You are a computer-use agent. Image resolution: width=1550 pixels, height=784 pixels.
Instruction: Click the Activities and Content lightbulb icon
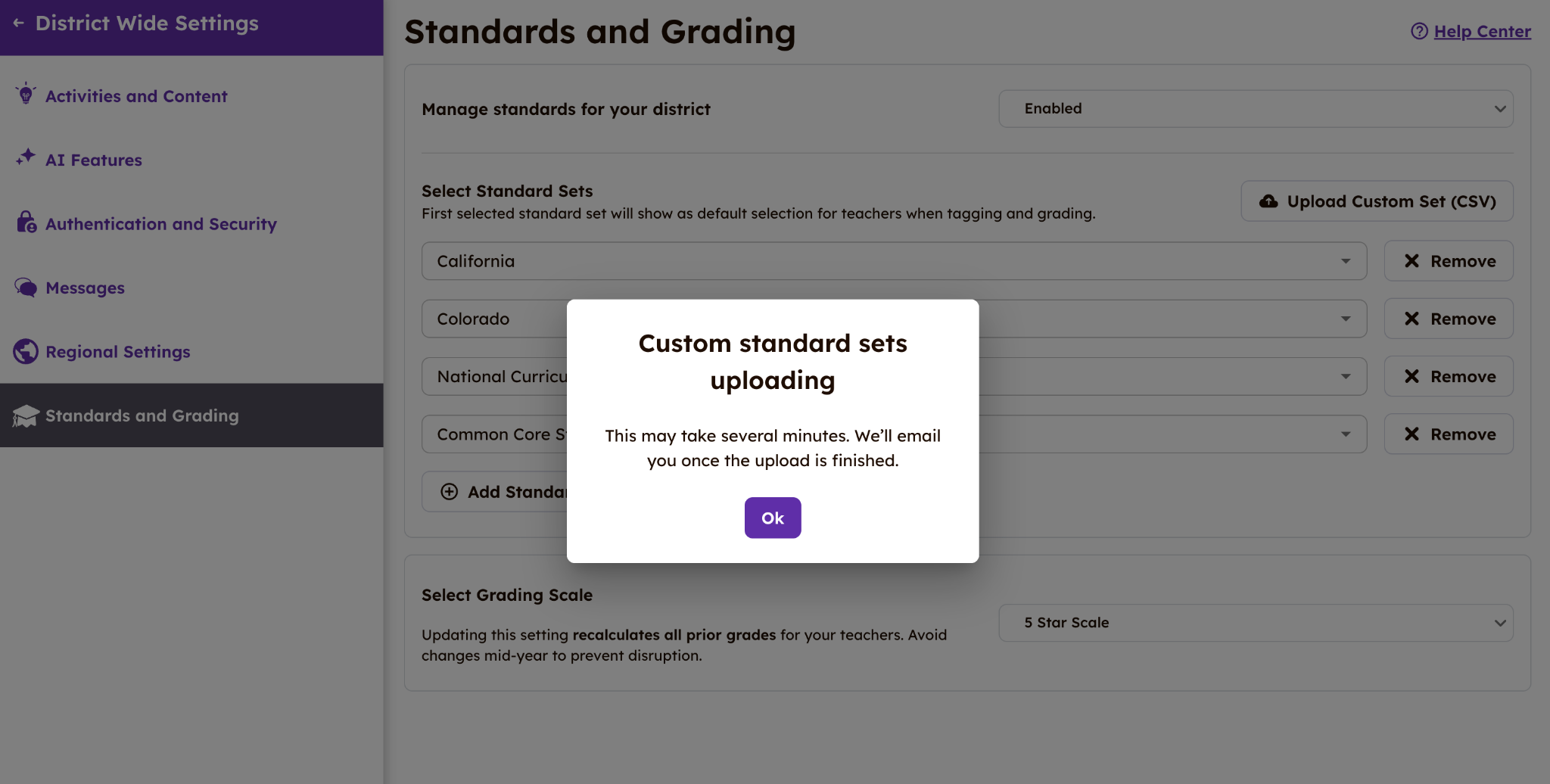tap(26, 94)
